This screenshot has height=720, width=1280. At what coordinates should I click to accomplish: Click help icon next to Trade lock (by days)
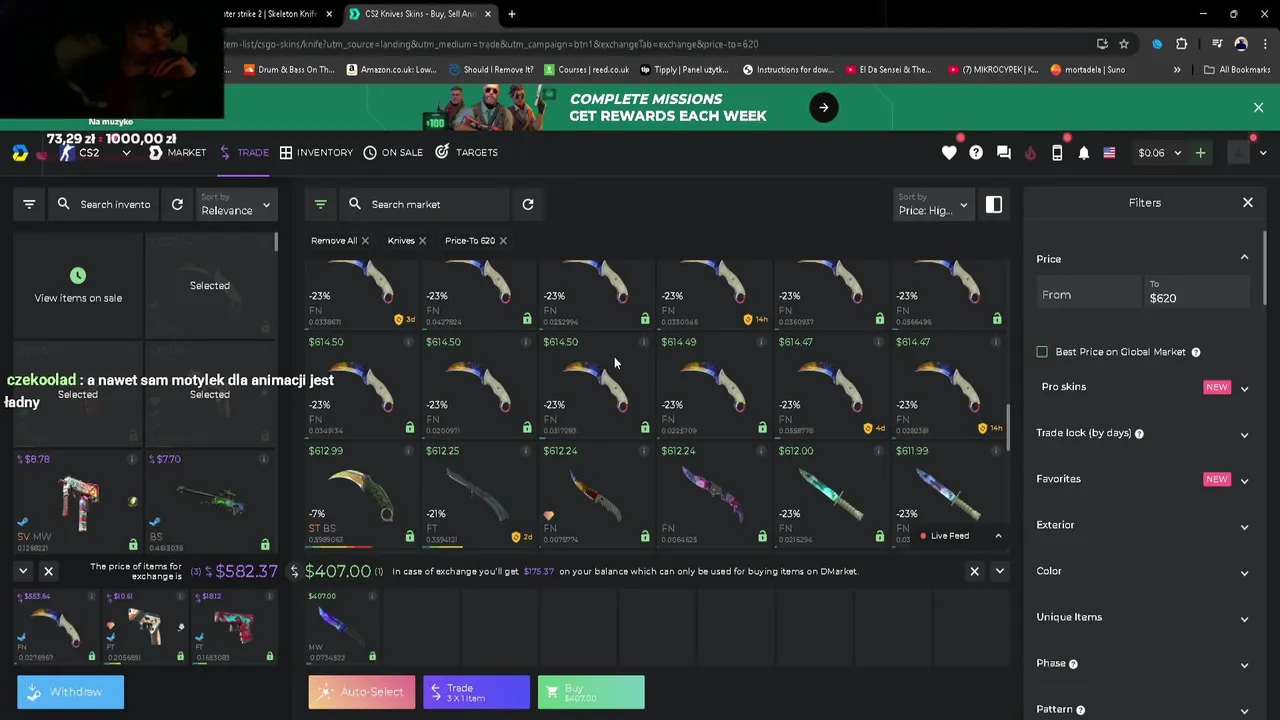coord(1139,433)
